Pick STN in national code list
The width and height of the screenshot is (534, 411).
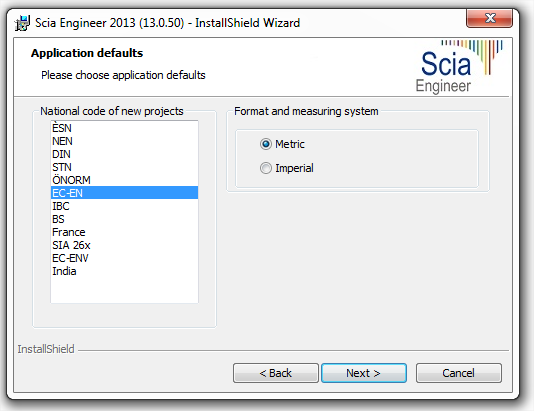coord(124,167)
